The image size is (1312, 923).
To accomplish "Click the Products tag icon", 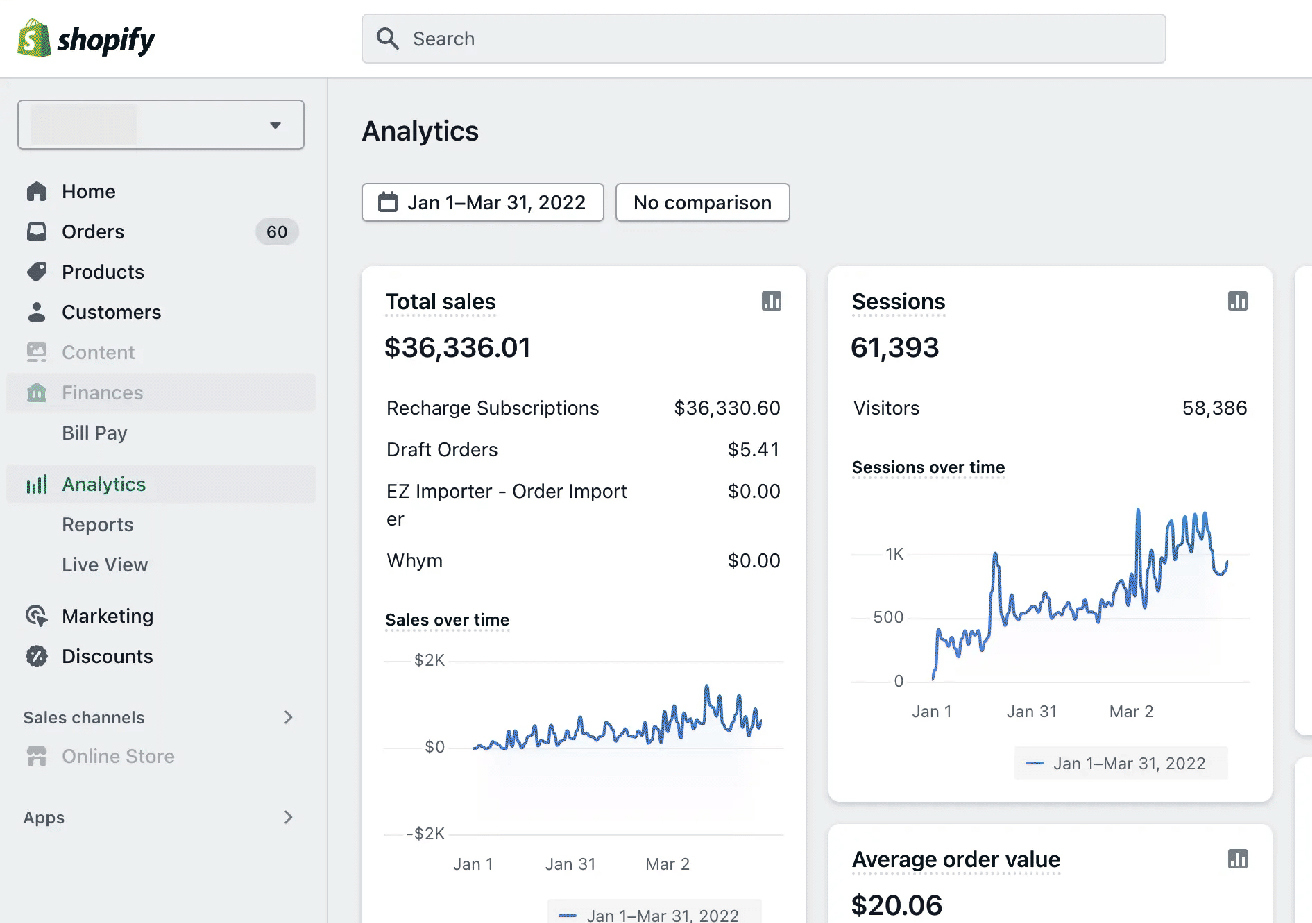I will tap(37, 271).
